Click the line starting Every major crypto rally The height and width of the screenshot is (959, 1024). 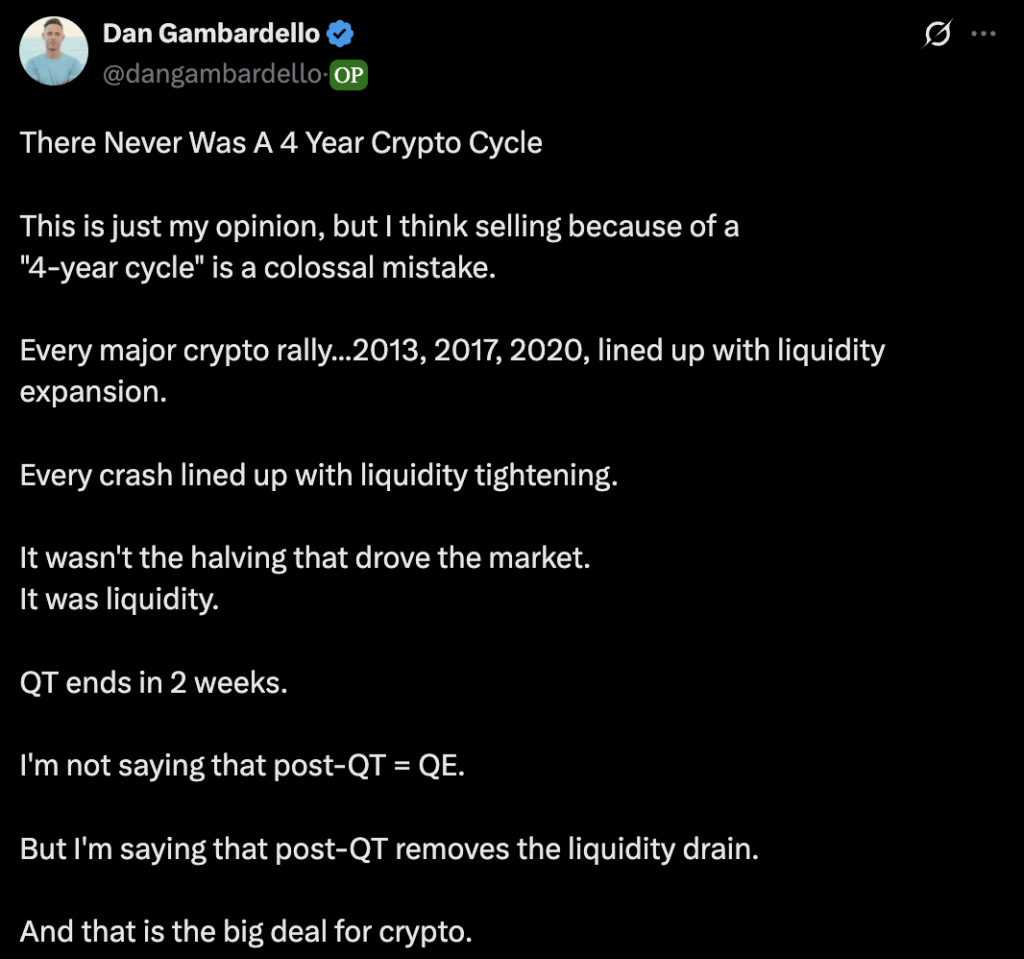(x=452, y=351)
